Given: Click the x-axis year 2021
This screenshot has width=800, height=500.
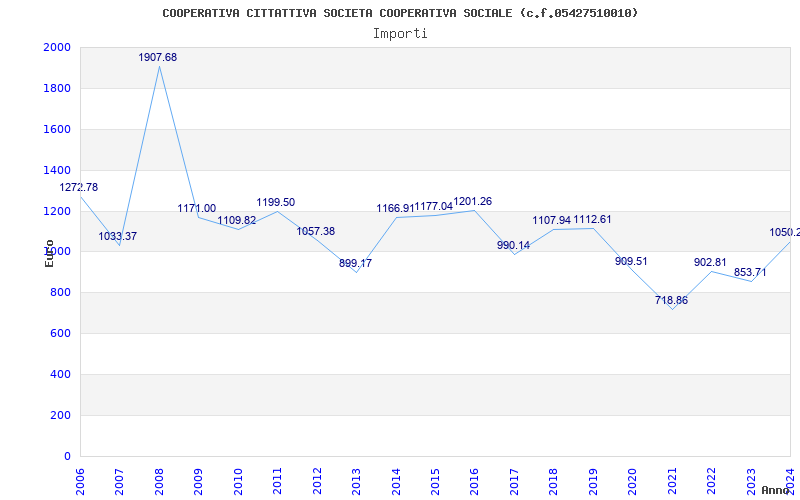Looking at the screenshot, I should [672, 481].
